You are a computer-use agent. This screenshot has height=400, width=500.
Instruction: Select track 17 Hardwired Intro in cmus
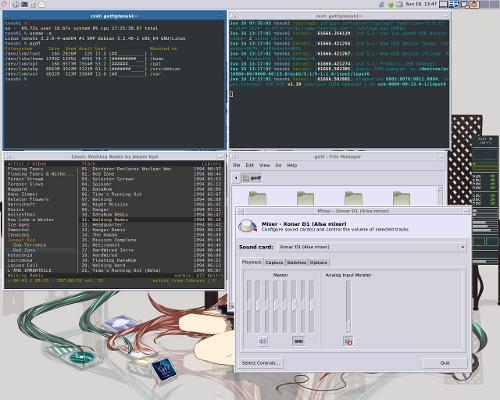(x=152, y=250)
